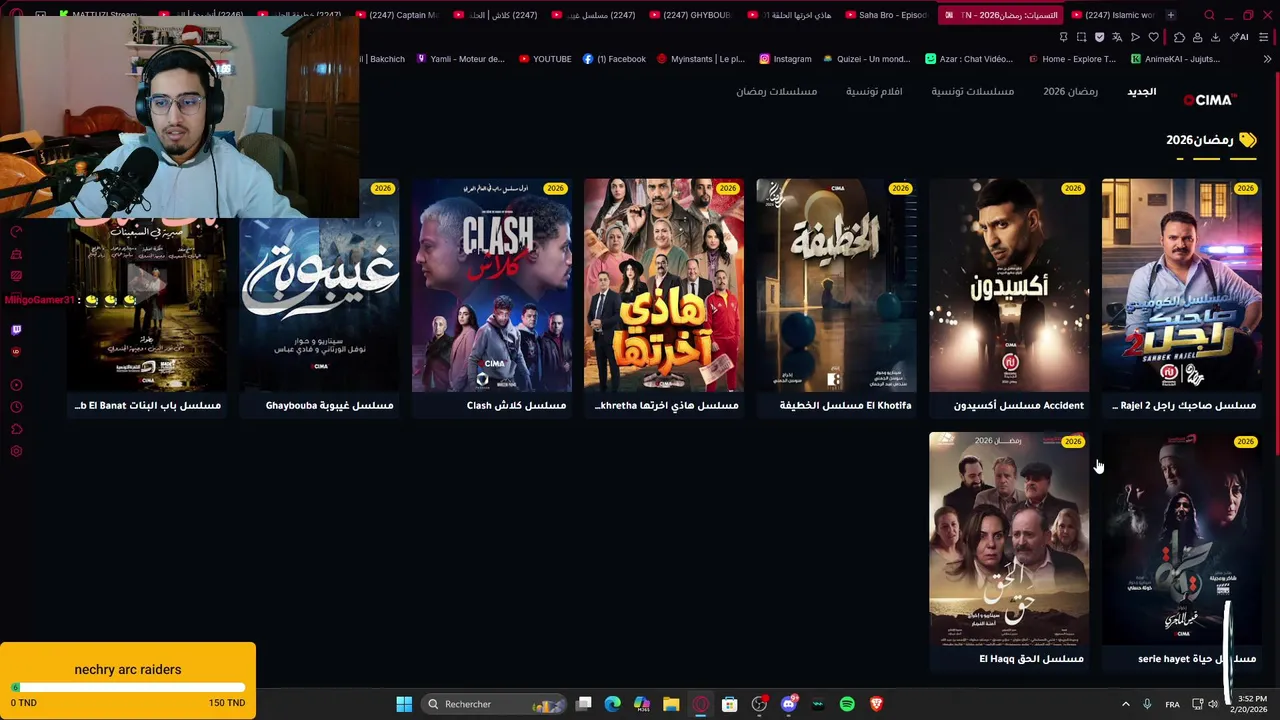The width and height of the screenshot is (1280, 720).
Task: Click the nechry arc raiders donation progress bar
Action: pos(128,687)
